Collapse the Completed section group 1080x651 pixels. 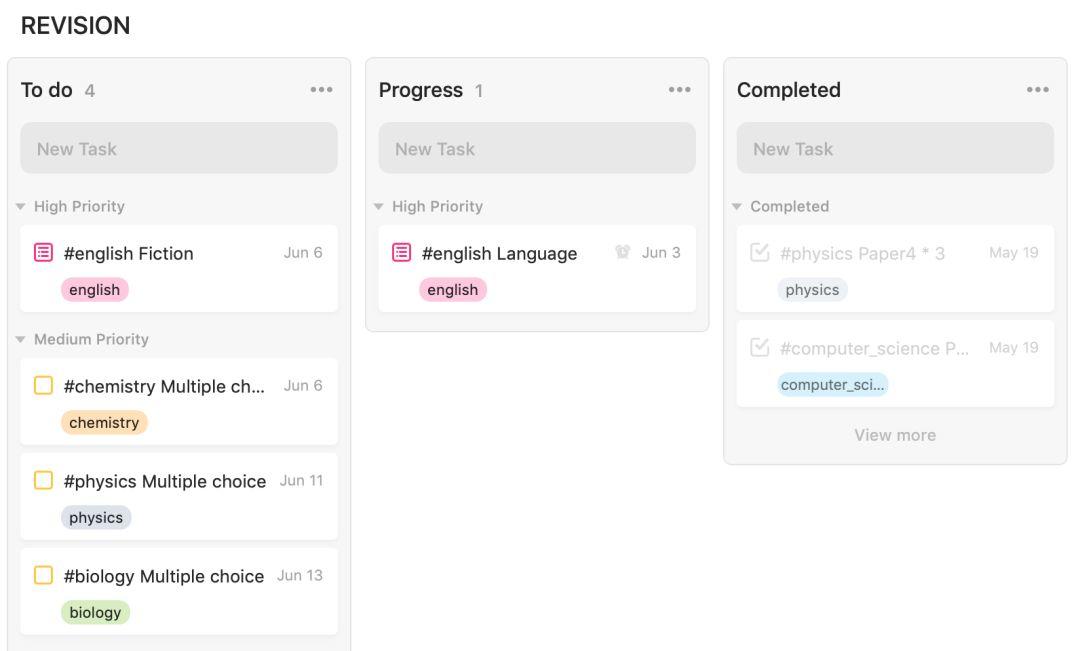737,207
